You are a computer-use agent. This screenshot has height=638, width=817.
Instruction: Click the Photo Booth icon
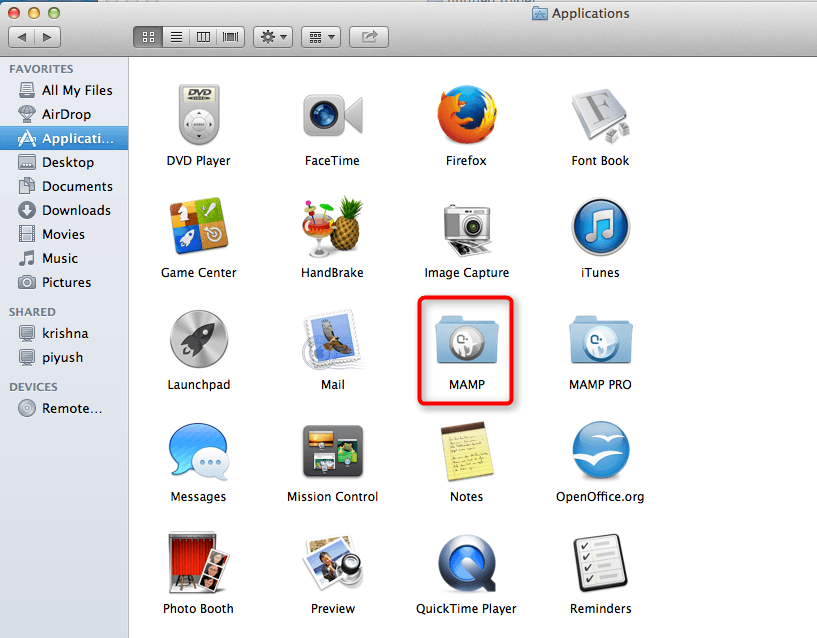[199, 563]
